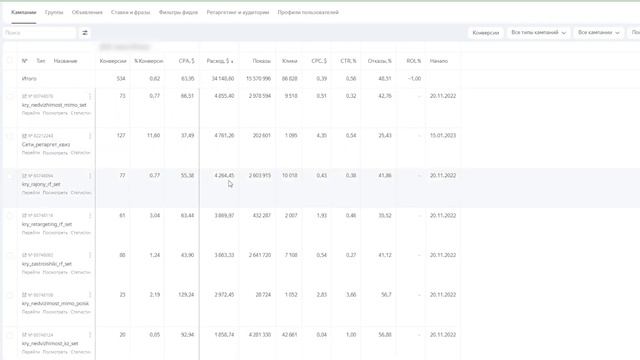Click Посмотреть link under kry_zastroishiki_rf_set
Image resolution: width=640 pixels, height=360 pixels.
(55, 272)
